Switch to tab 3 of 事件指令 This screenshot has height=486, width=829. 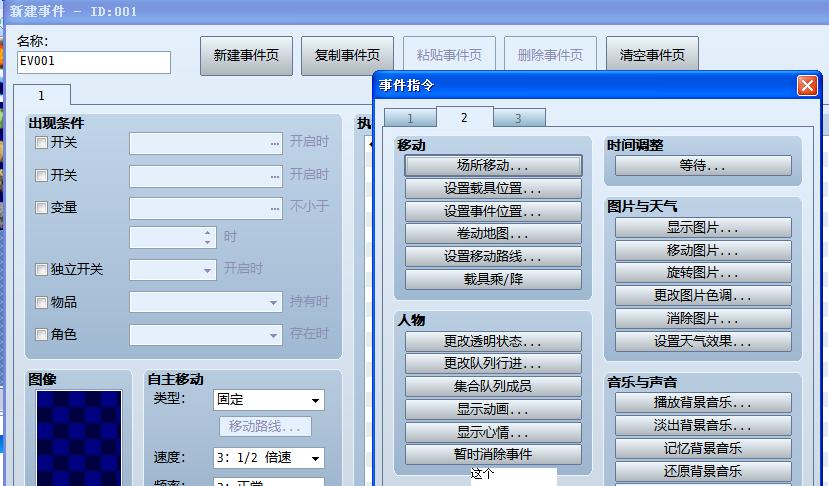[519, 118]
